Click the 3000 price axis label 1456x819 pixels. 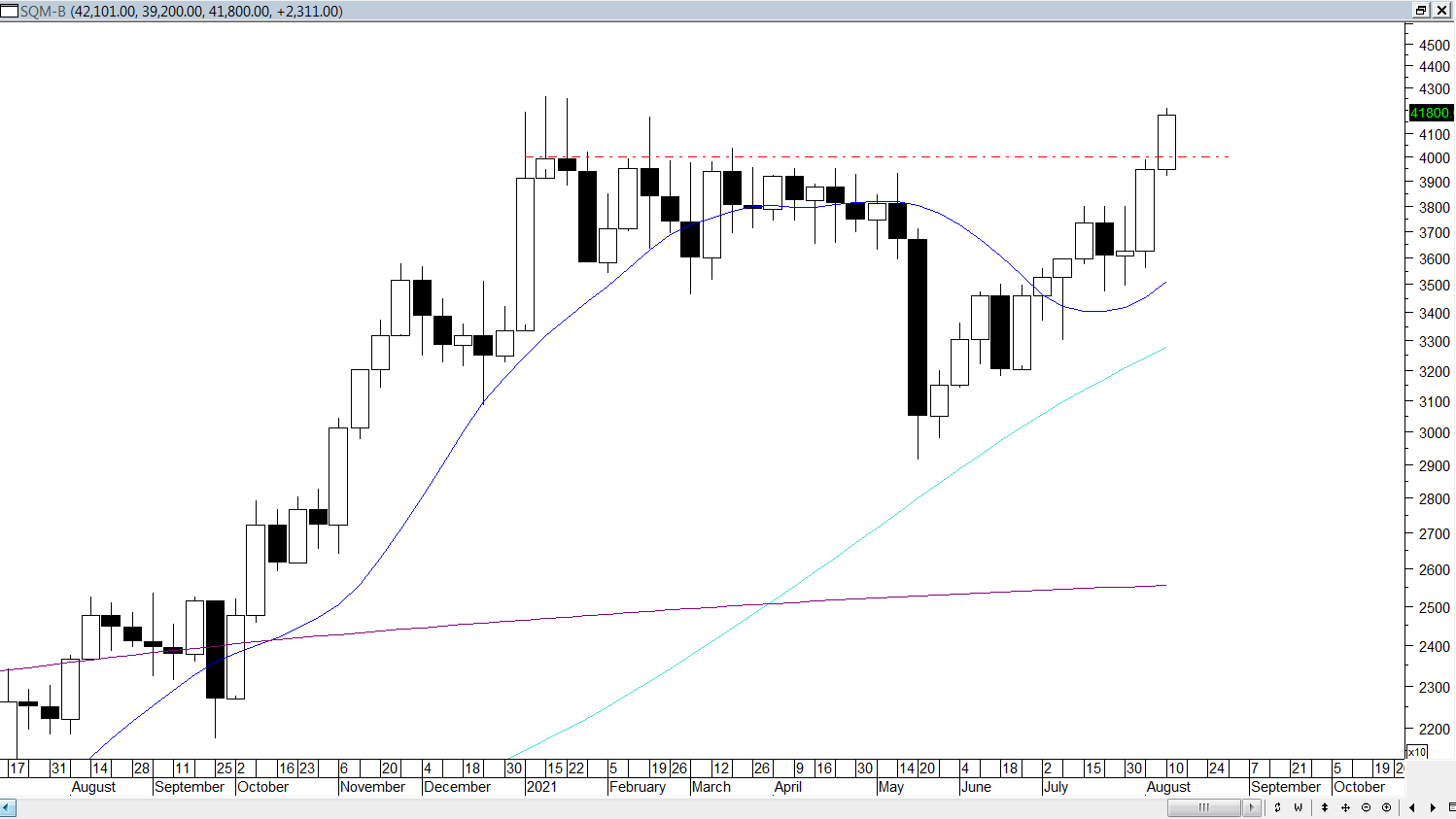coord(1435,433)
